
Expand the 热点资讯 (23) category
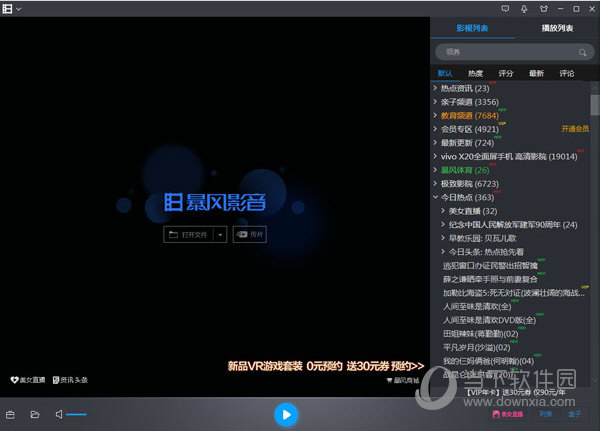coord(435,88)
